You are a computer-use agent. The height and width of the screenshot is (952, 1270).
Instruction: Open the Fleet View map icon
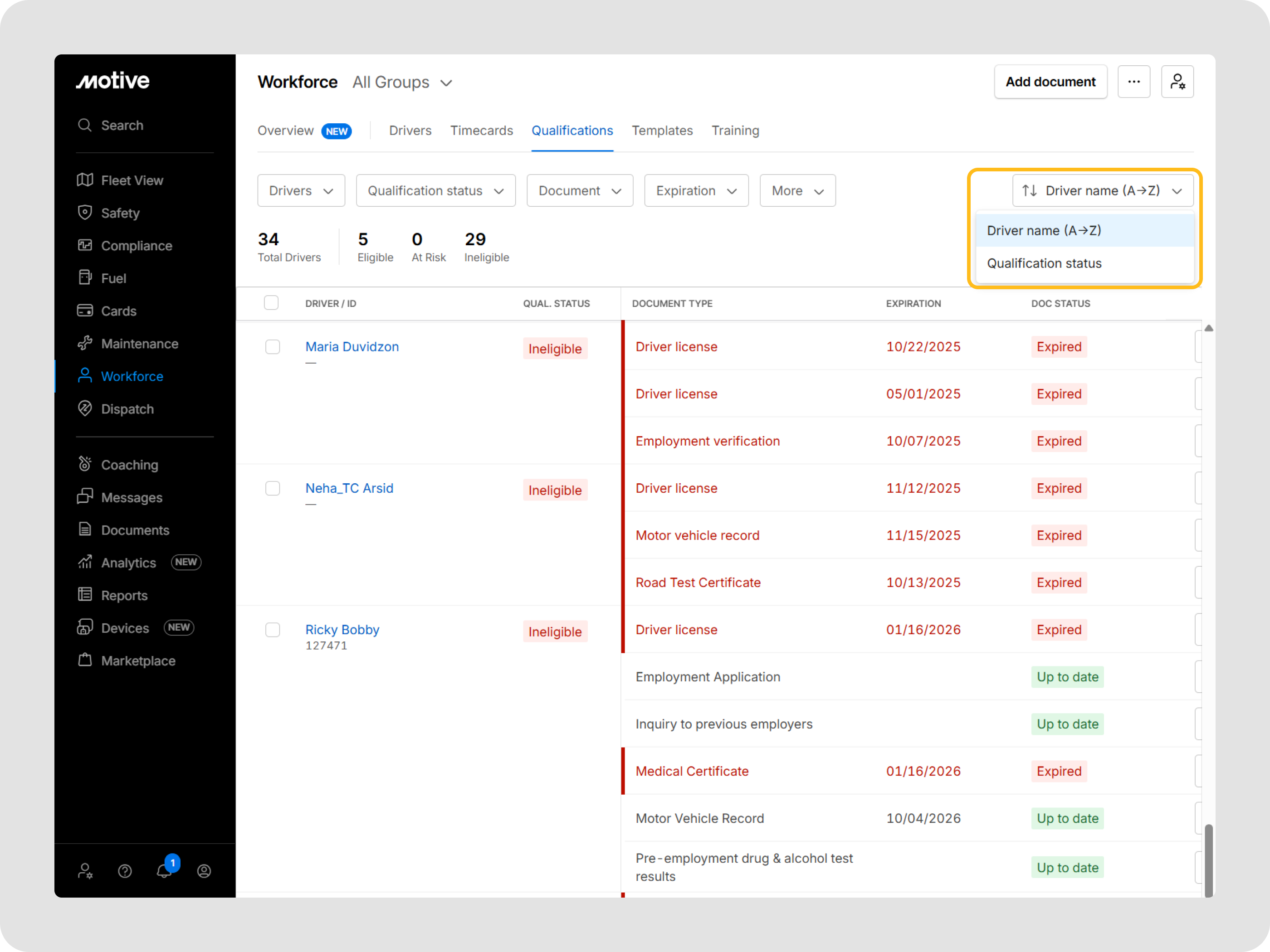(x=85, y=180)
